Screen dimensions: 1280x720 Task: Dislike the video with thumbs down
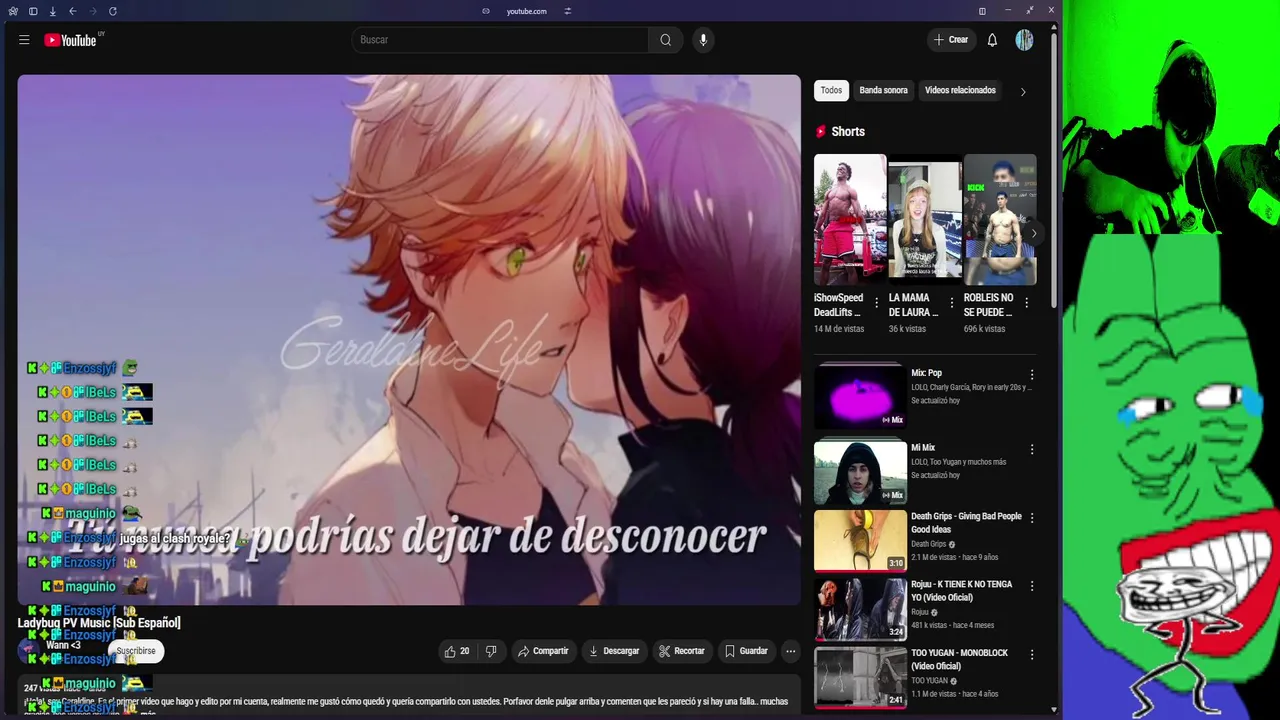point(491,651)
